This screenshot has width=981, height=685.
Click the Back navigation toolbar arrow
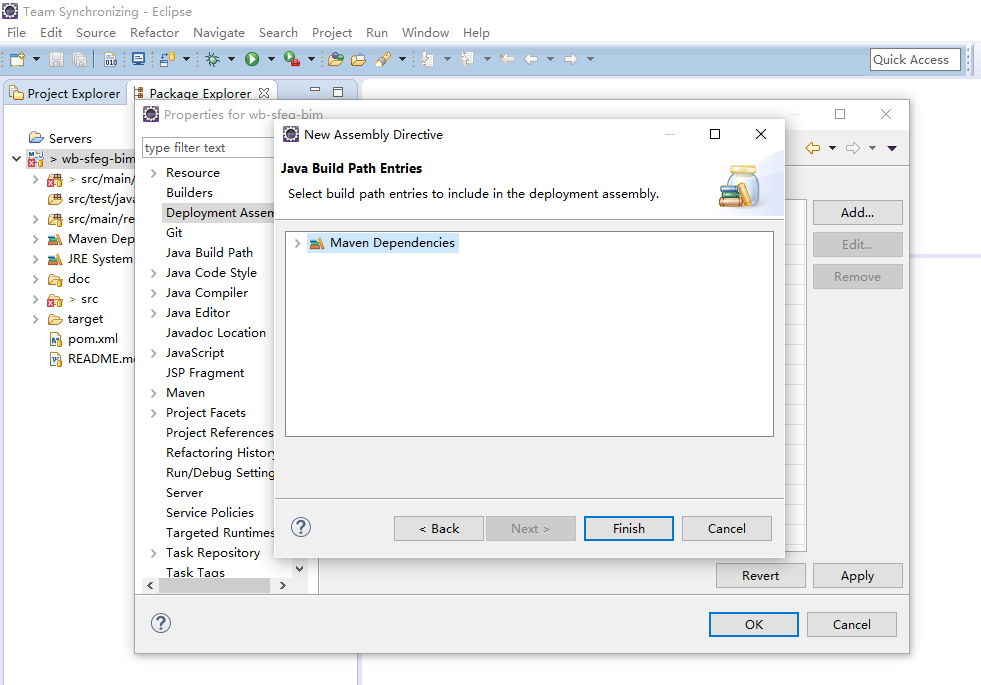point(531,59)
